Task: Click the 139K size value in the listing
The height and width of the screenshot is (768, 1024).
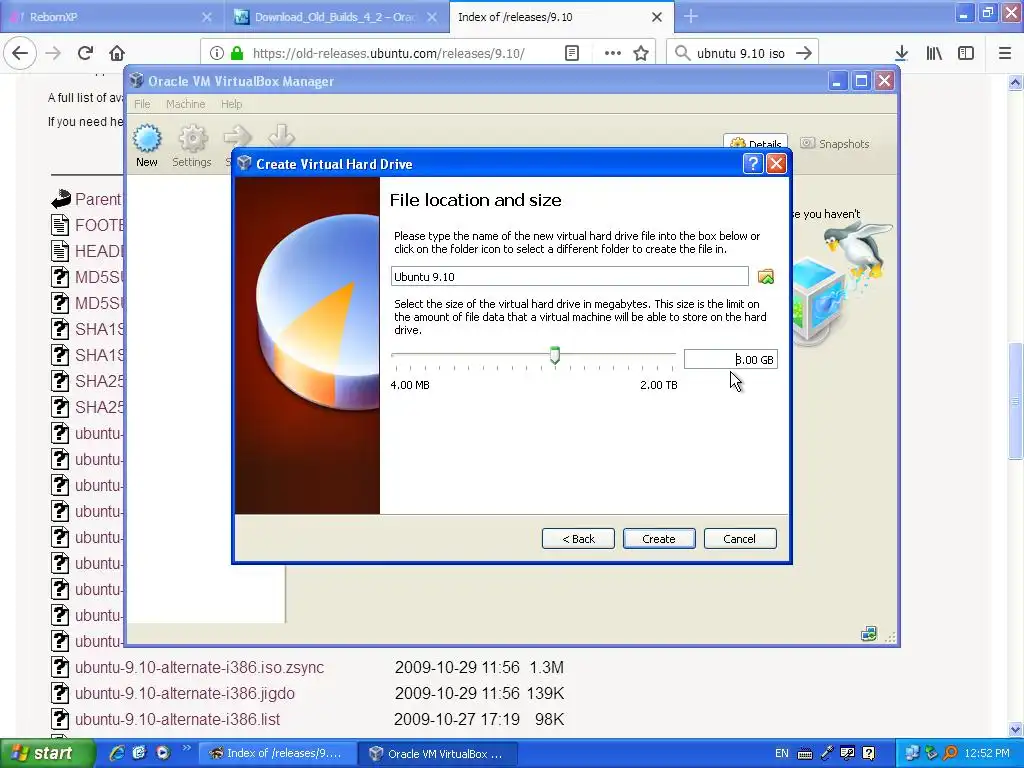Action: [545, 694]
